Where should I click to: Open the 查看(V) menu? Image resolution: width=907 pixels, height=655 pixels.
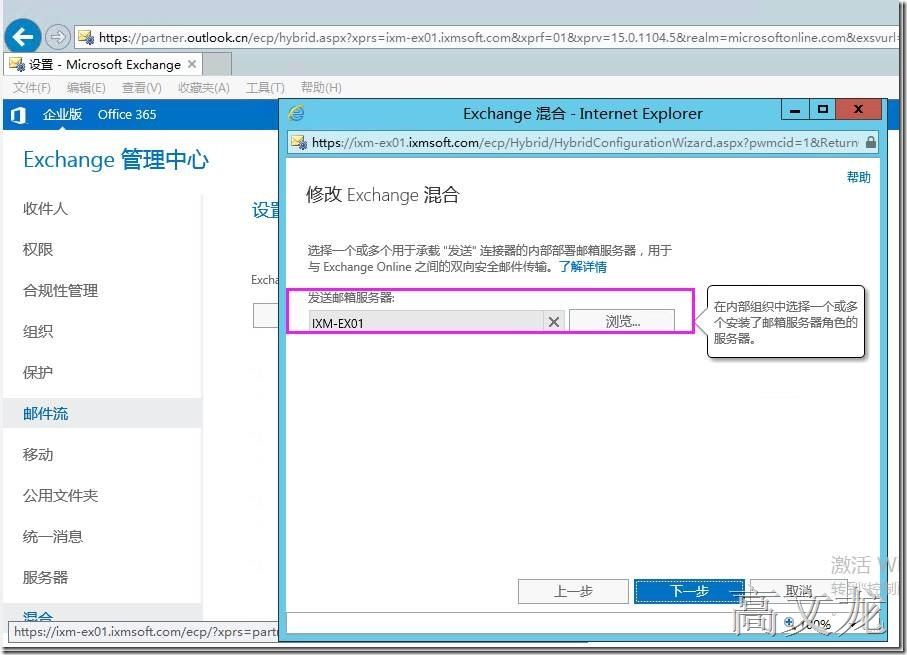(x=141, y=87)
